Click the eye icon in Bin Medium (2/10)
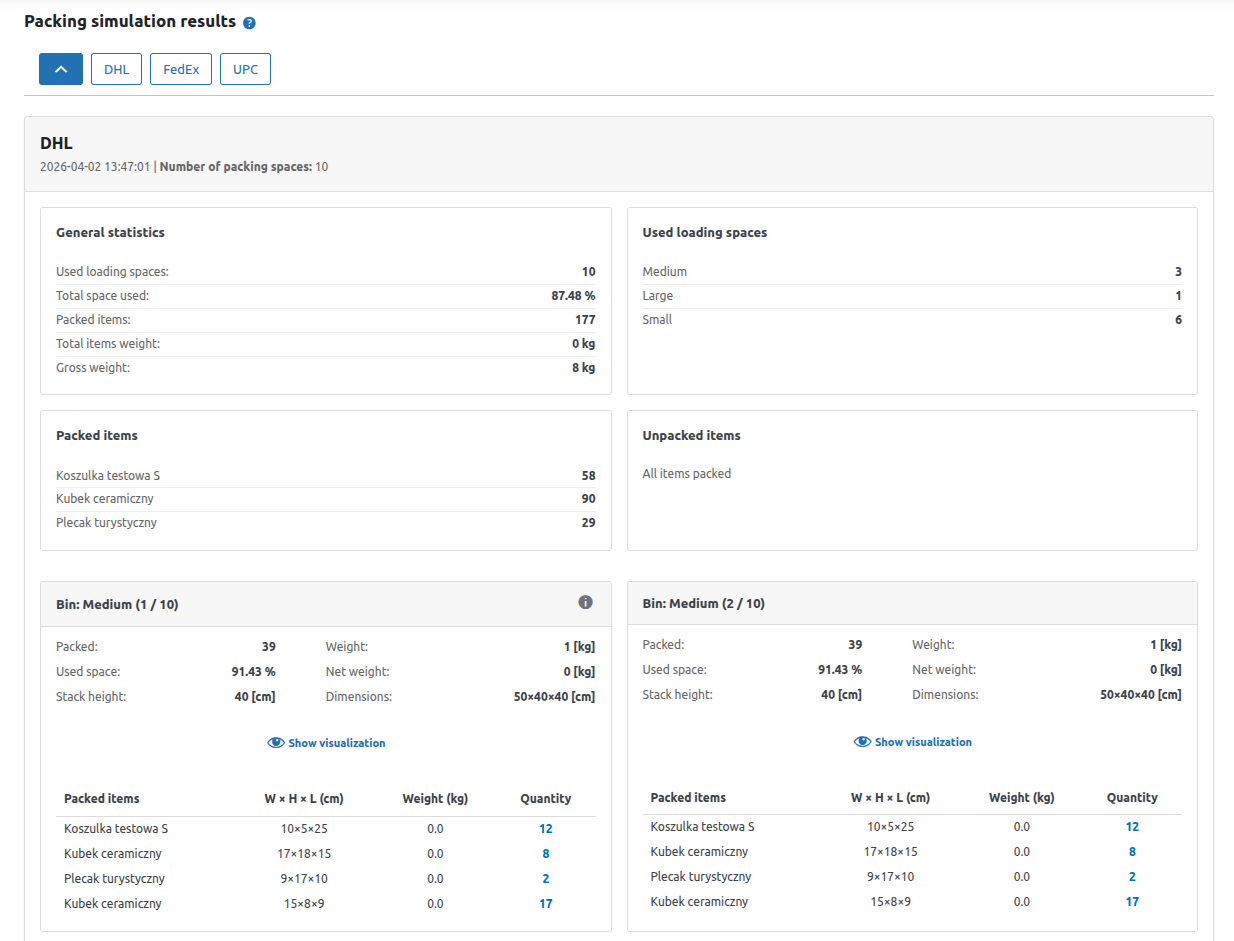This screenshot has width=1234, height=941. 861,742
